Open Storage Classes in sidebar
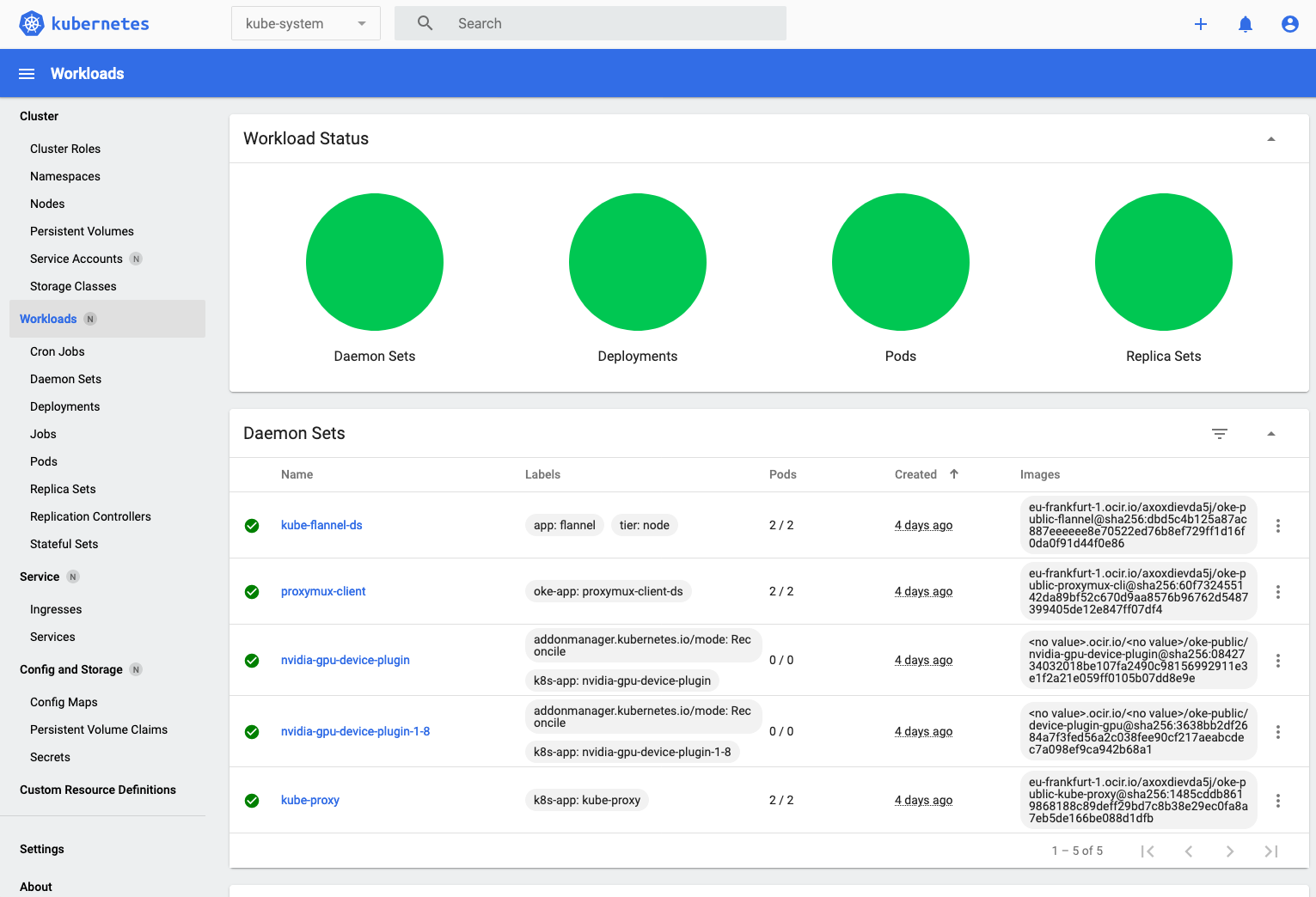 (x=73, y=286)
